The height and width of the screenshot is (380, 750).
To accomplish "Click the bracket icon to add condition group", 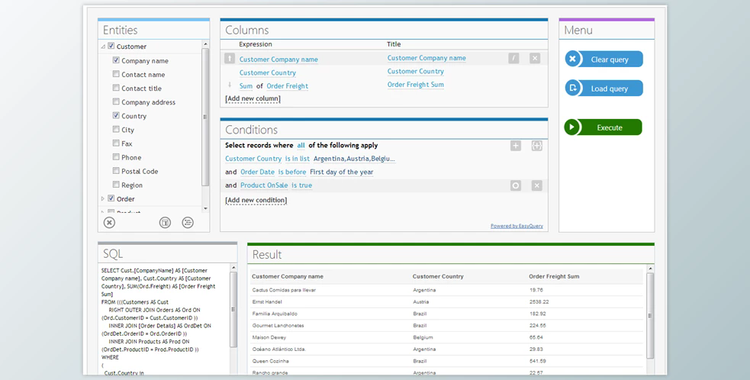I will click(x=537, y=146).
